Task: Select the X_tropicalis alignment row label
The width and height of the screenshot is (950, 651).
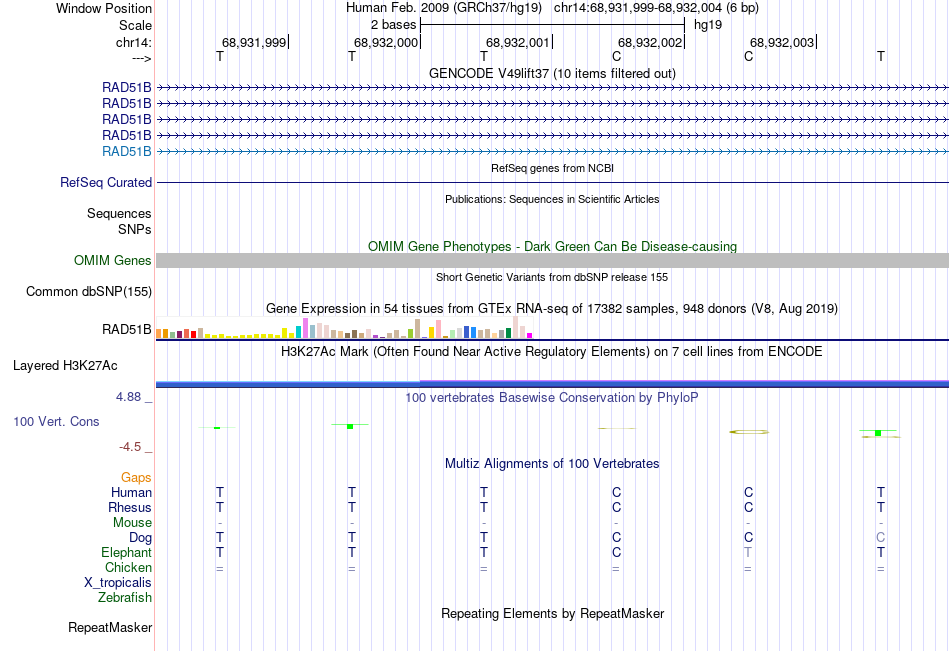Action: point(118,583)
